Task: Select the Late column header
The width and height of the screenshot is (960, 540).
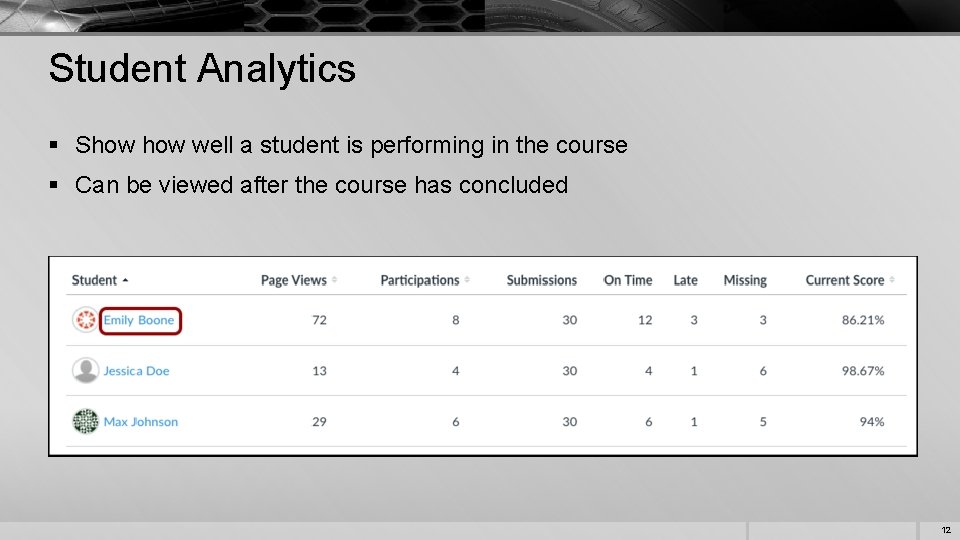Action: 685,280
